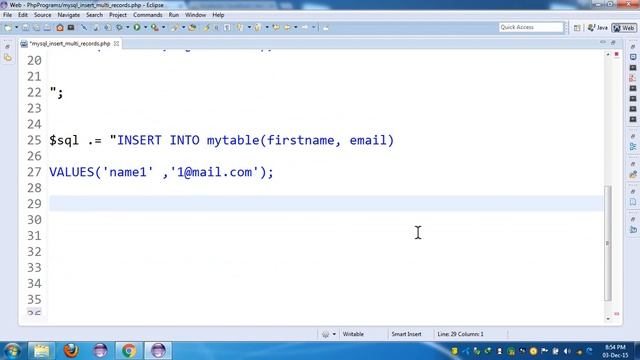The width and height of the screenshot is (640, 360).
Task: Switch to the Web perspective
Action: pyautogui.click(x=624, y=28)
